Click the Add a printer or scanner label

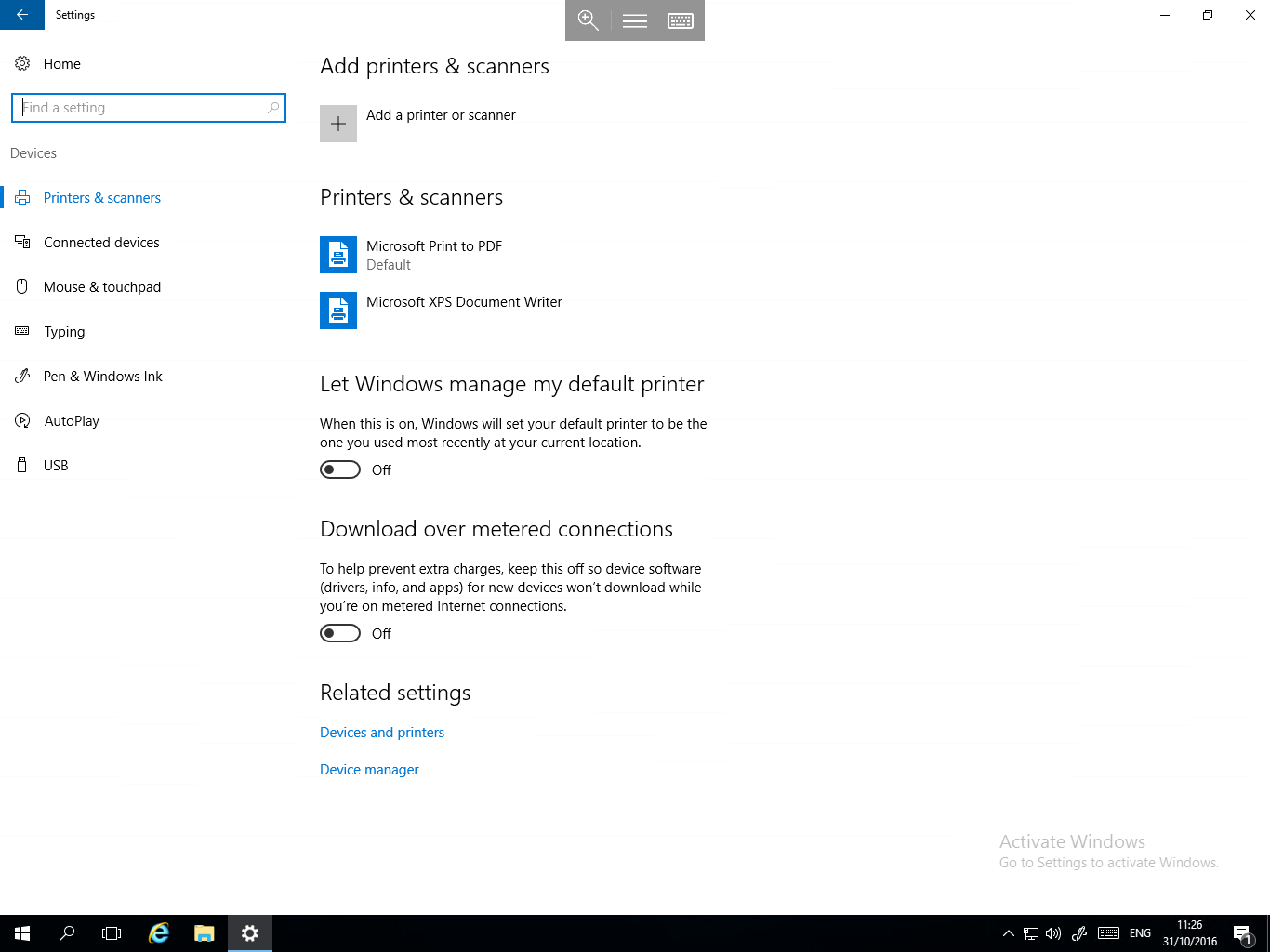441,115
